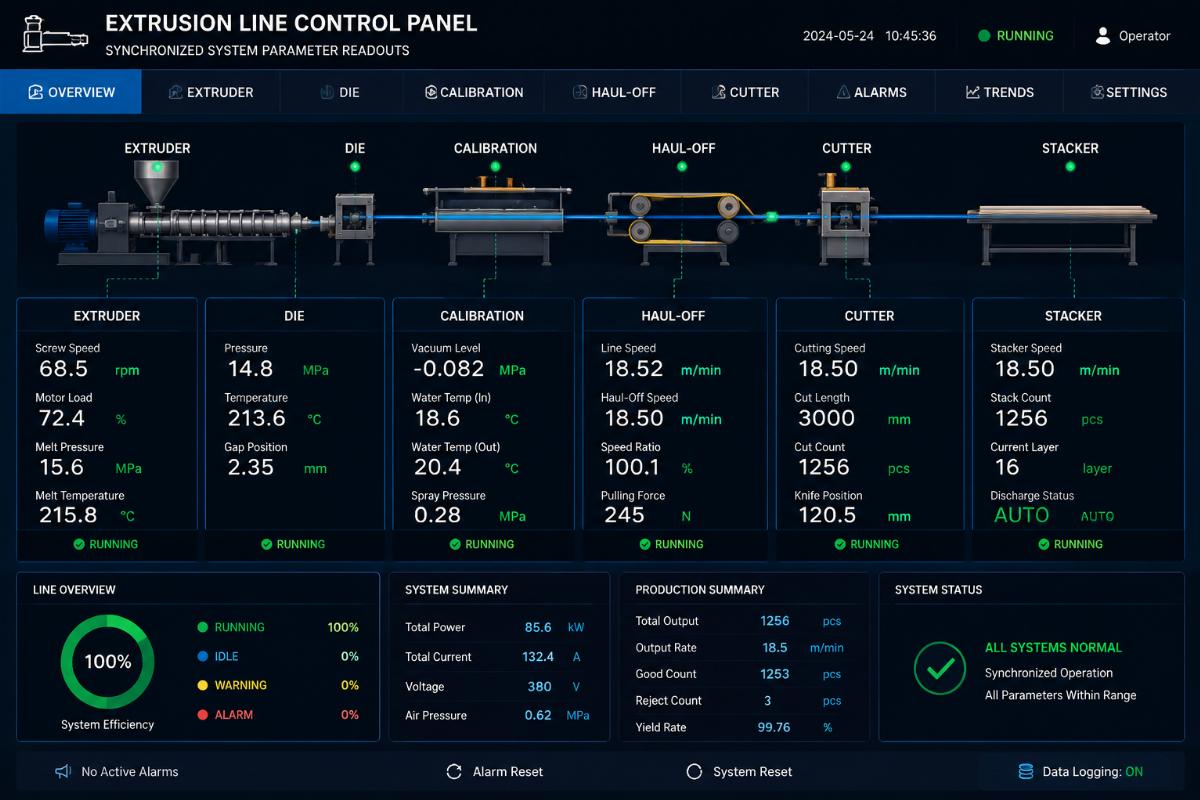
Task: Switch to the OVERVIEW tab
Action: (71, 92)
